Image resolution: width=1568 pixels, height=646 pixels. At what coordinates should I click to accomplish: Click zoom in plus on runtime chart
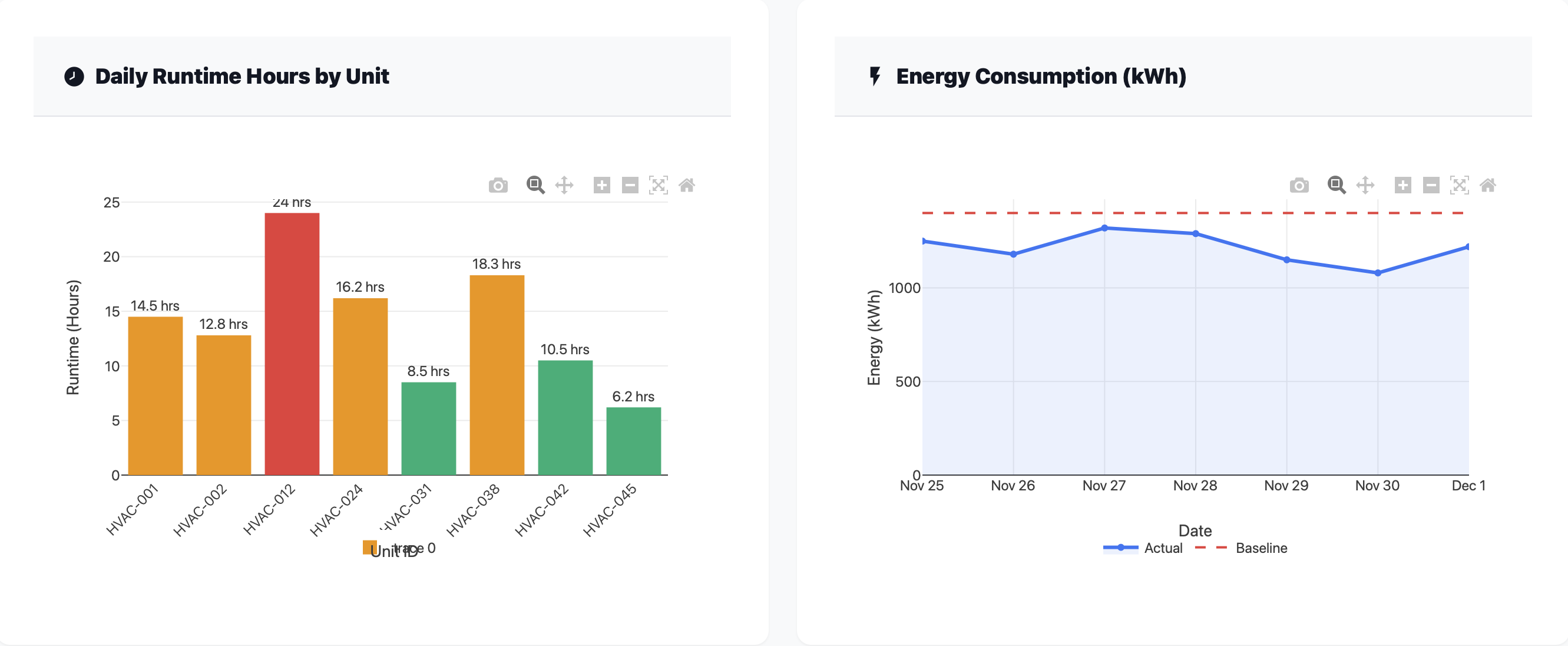point(601,185)
